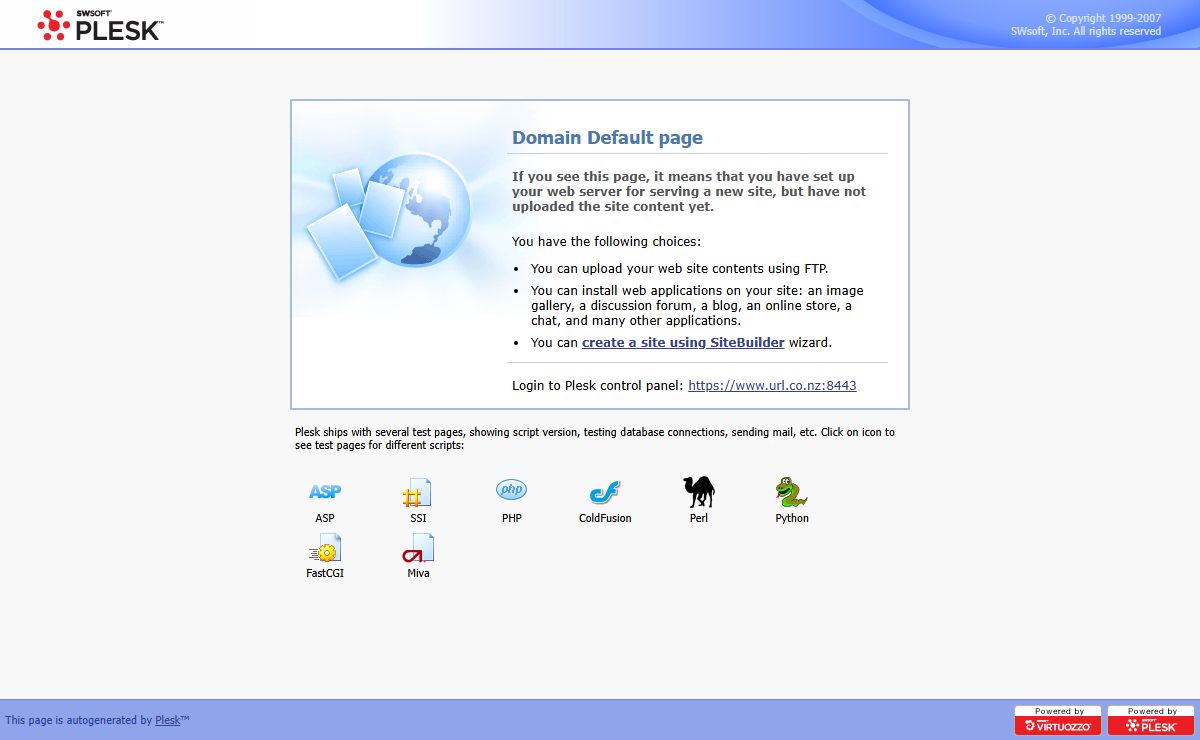The height and width of the screenshot is (740, 1200).
Task: Click the Powered by Plesk badge
Action: [1151, 720]
